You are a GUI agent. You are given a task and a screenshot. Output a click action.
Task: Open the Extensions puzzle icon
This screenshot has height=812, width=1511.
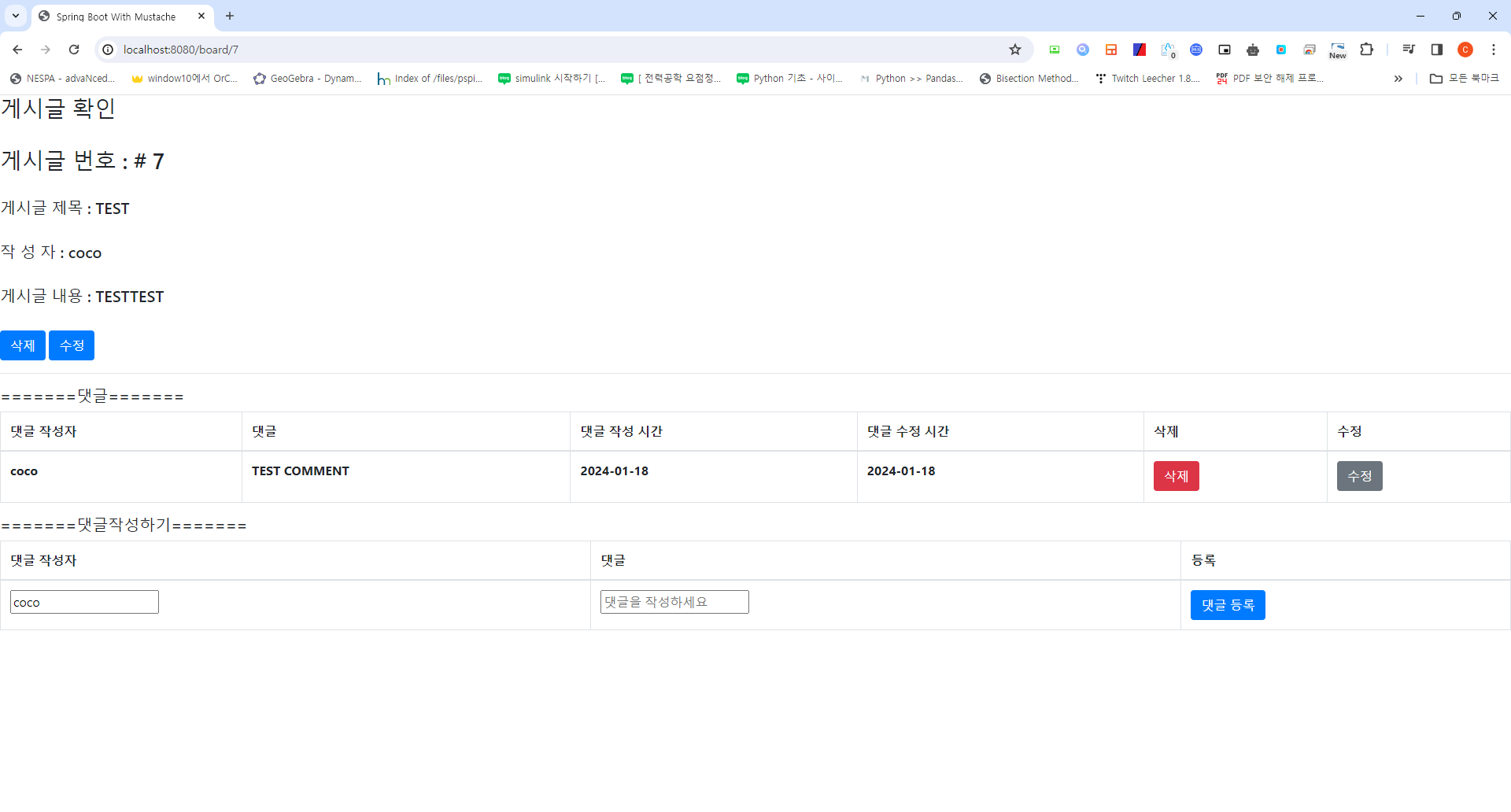tap(1367, 50)
